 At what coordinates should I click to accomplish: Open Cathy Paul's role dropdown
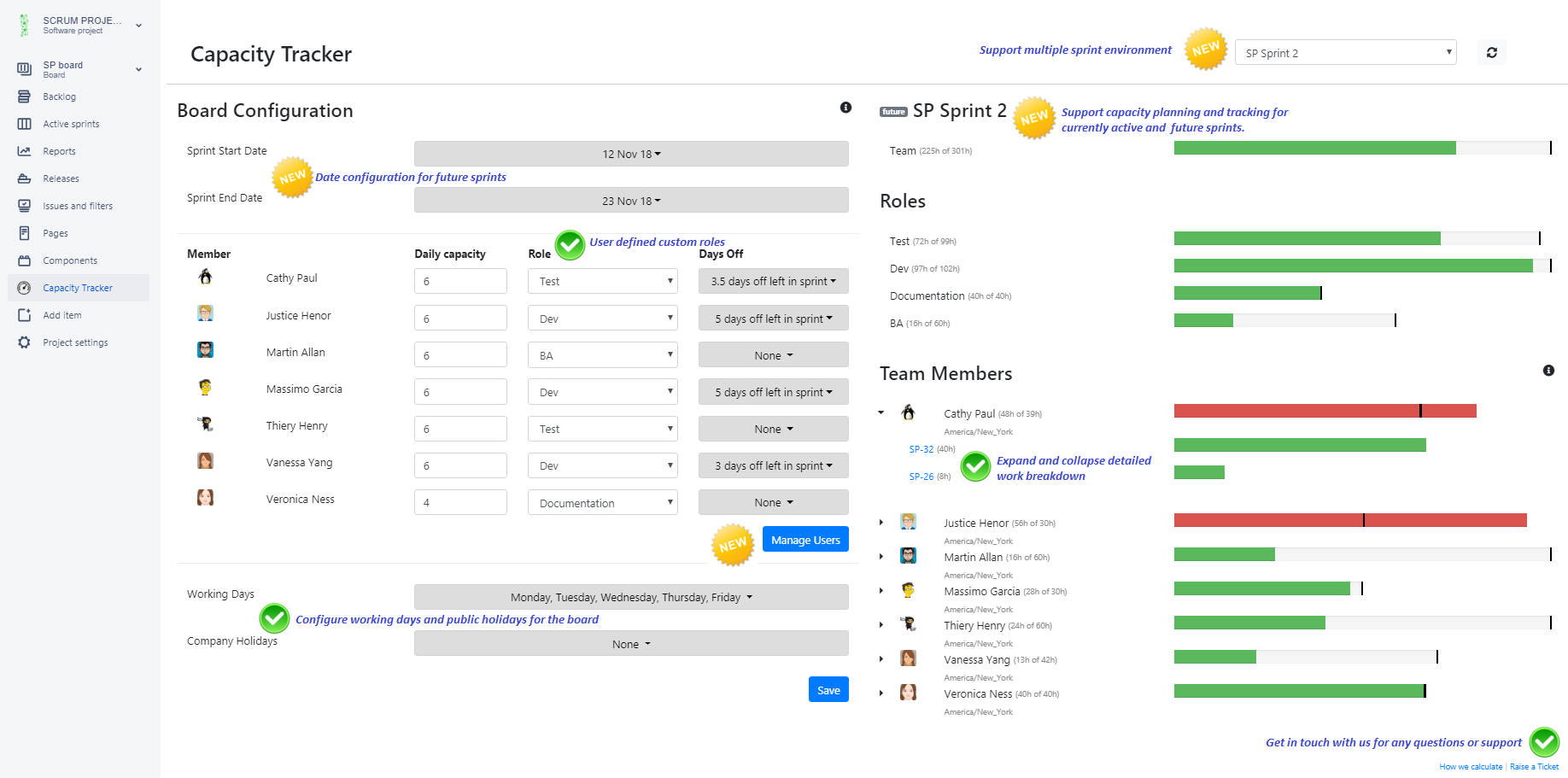pyautogui.click(x=603, y=281)
